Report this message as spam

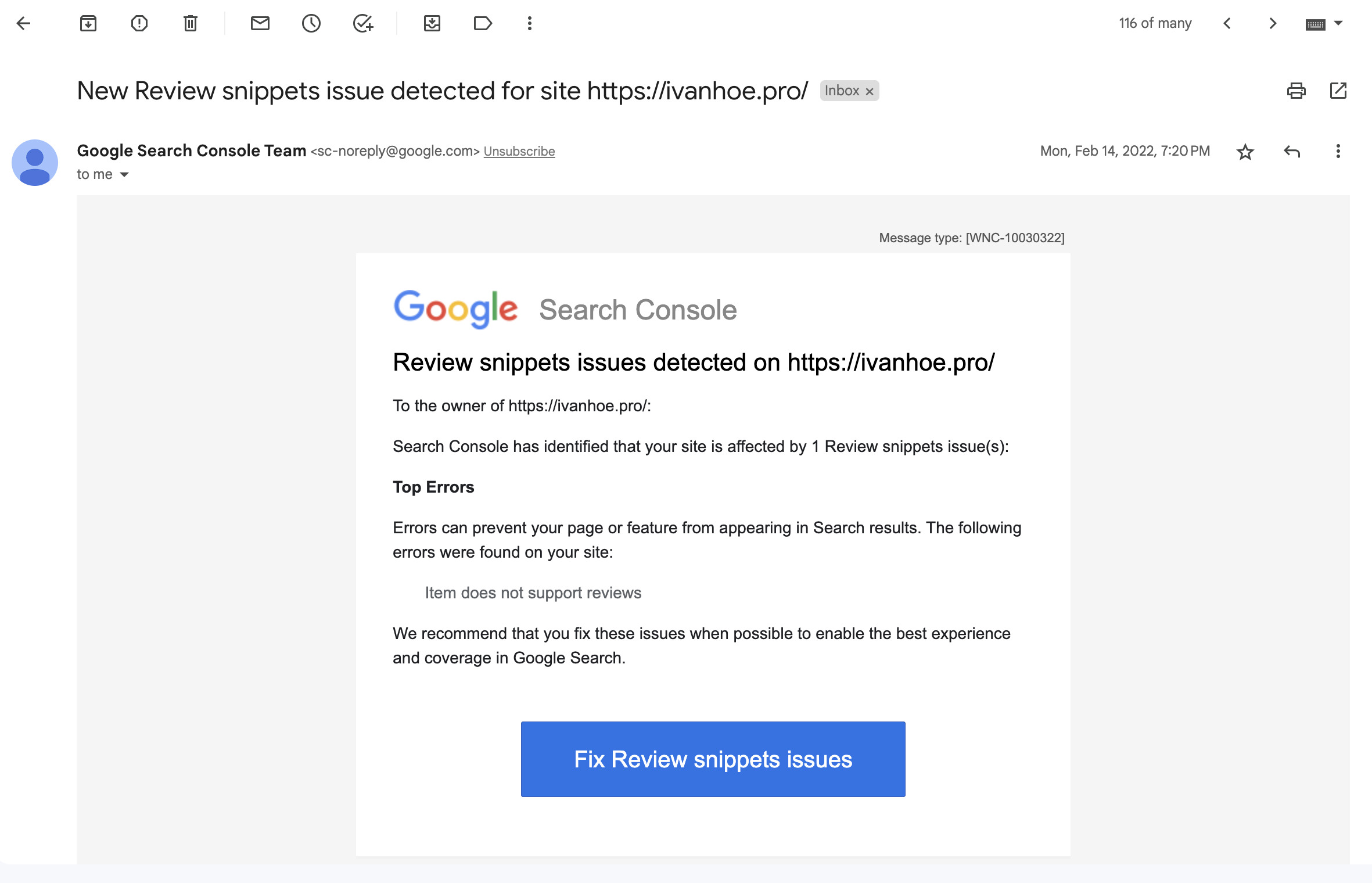point(139,23)
